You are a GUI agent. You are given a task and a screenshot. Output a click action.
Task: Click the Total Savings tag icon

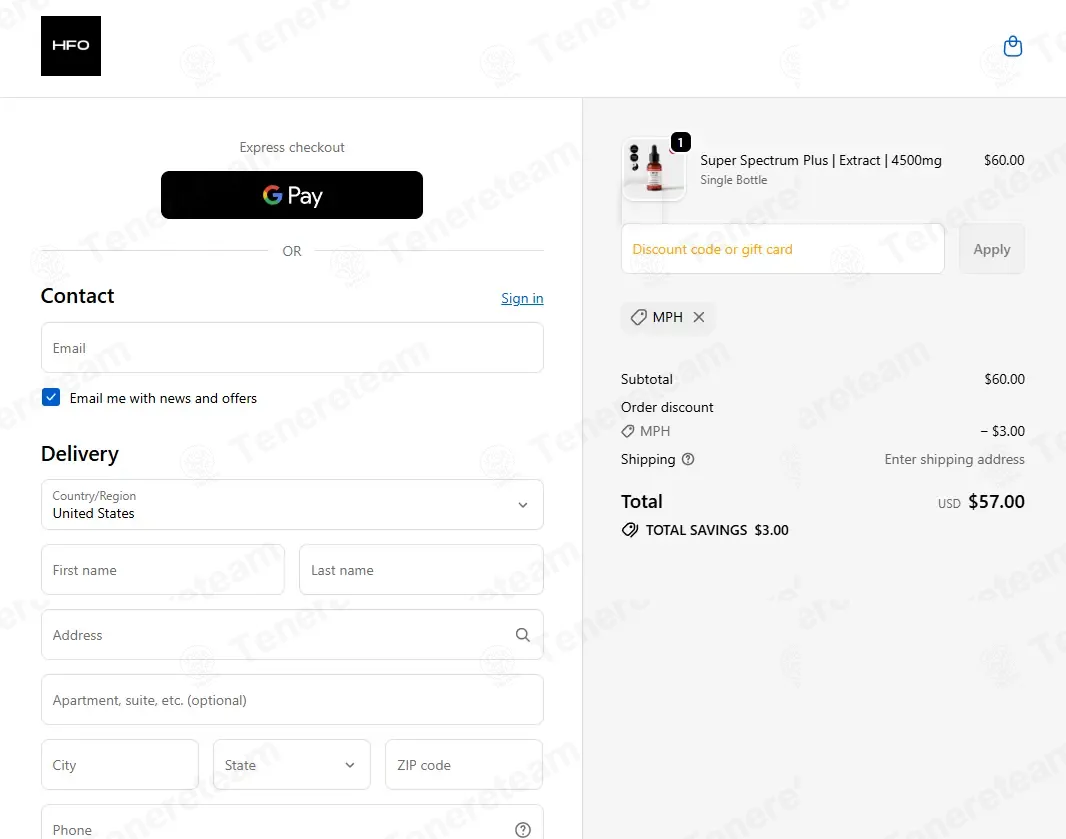[630, 530]
